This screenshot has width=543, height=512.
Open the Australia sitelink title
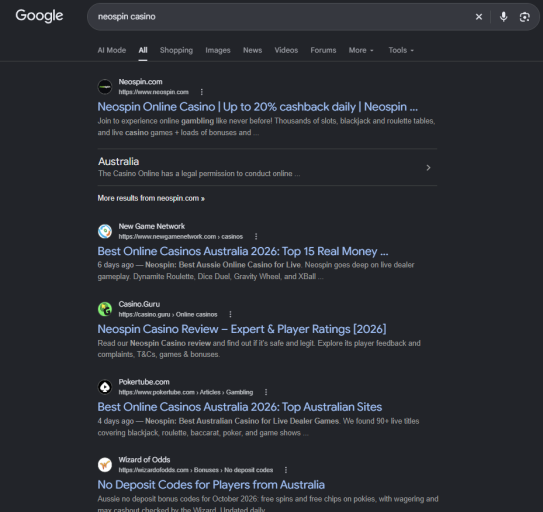coord(118,161)
